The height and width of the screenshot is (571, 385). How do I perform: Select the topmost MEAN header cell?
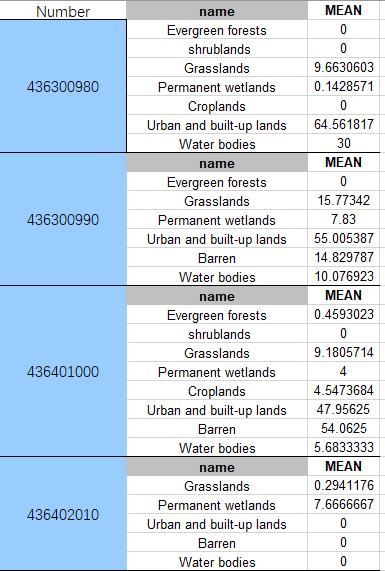pos(343,11)
